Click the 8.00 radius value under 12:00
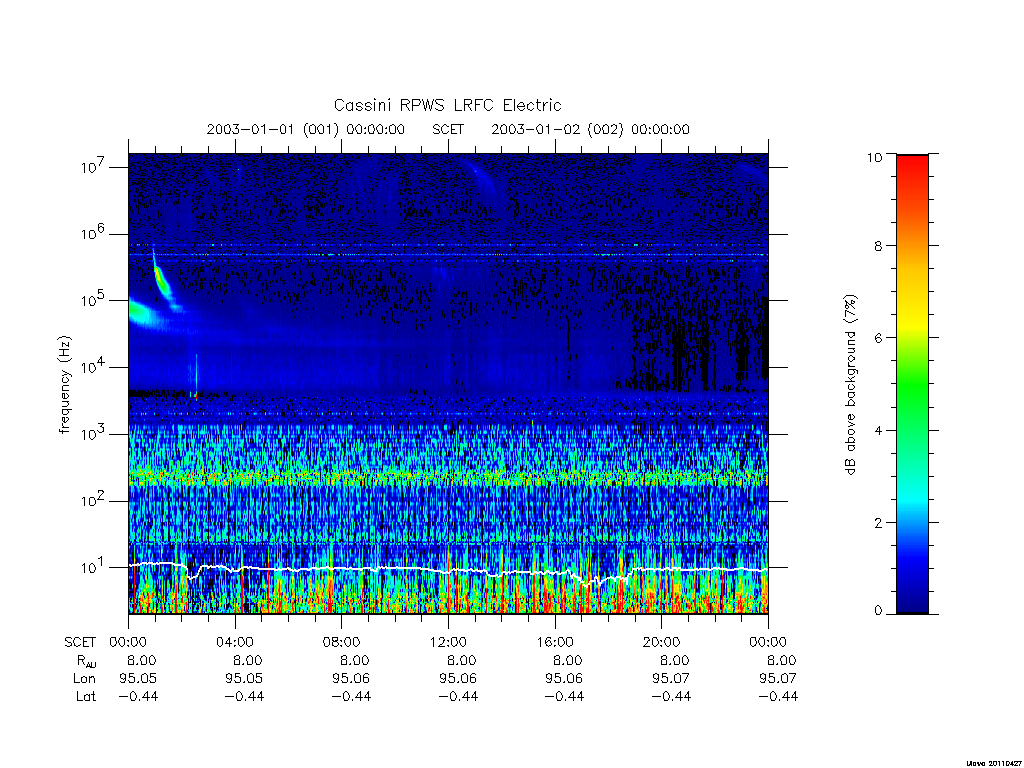The image size is (1024, 768). [461, 661]
